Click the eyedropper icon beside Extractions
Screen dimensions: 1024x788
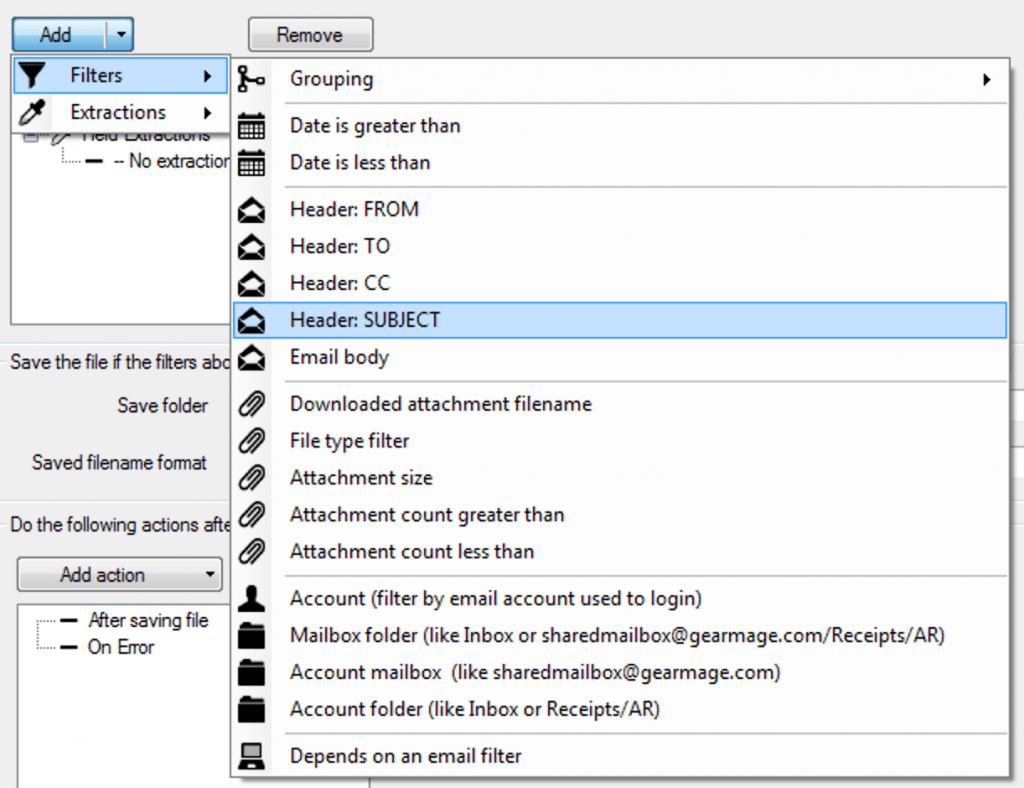point(34,113)
